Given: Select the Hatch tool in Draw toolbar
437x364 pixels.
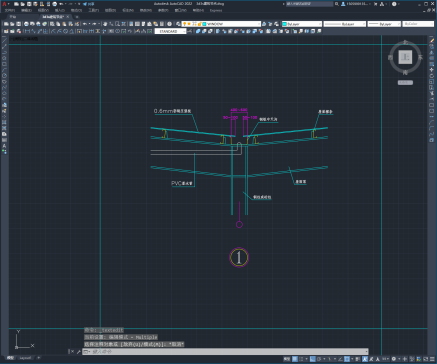Looking at the screenshot, I should [5, 123].
